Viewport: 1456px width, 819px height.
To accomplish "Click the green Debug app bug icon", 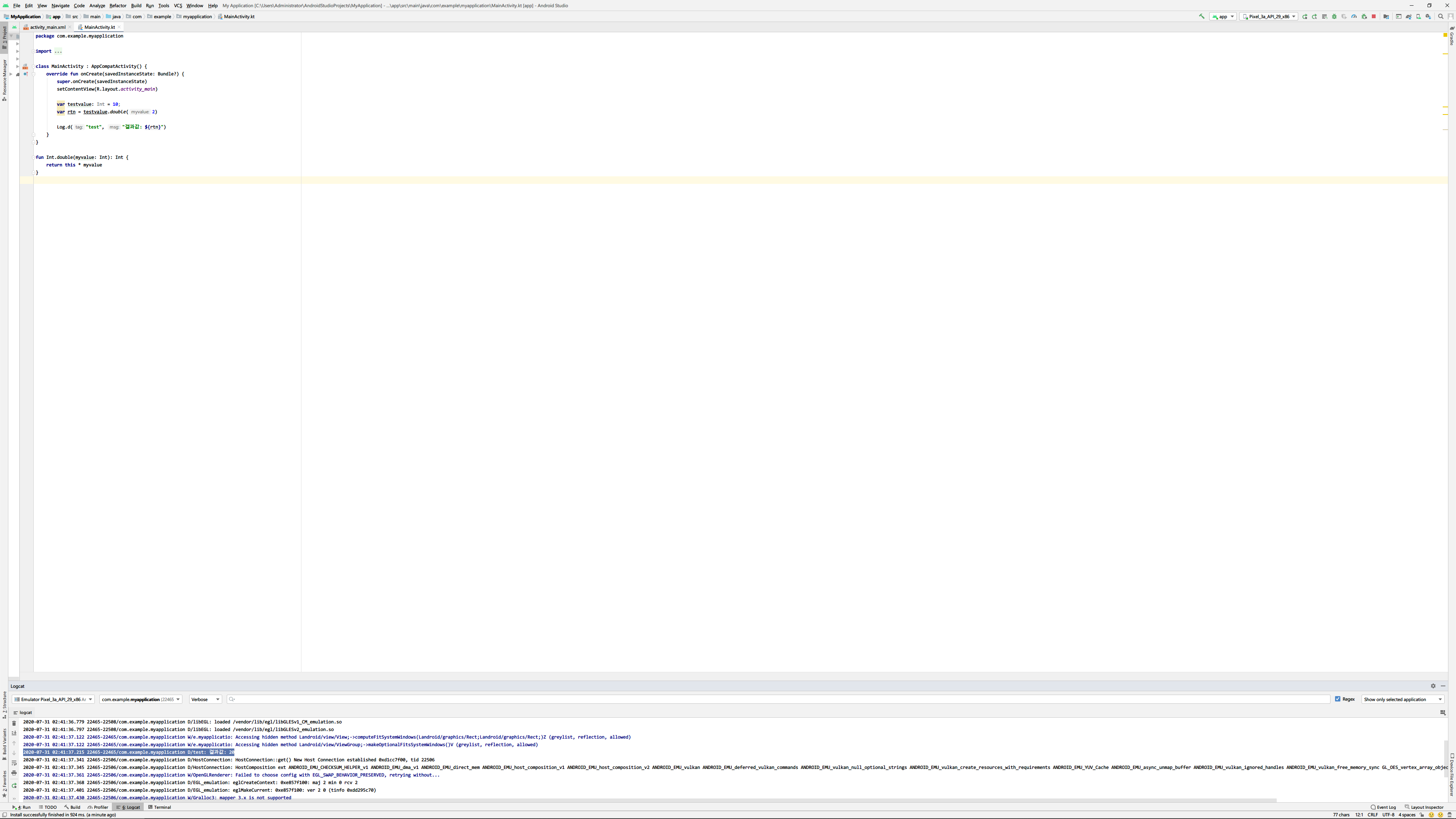I will (1335, 16).
